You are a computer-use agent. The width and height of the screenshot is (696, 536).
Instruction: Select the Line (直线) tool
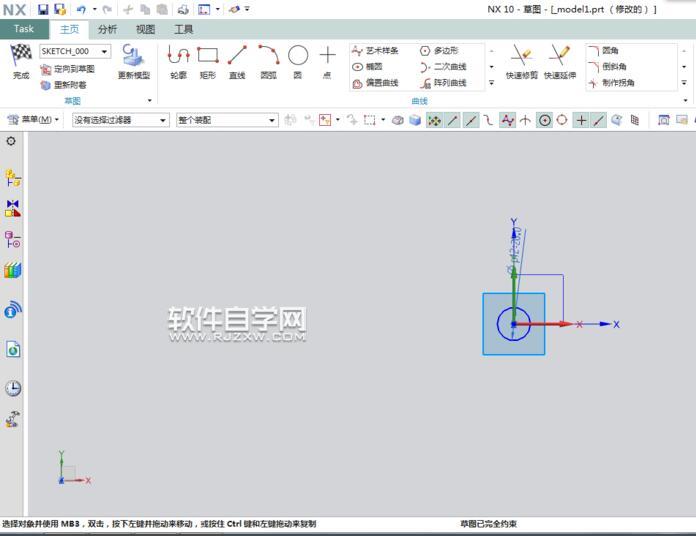237,62
